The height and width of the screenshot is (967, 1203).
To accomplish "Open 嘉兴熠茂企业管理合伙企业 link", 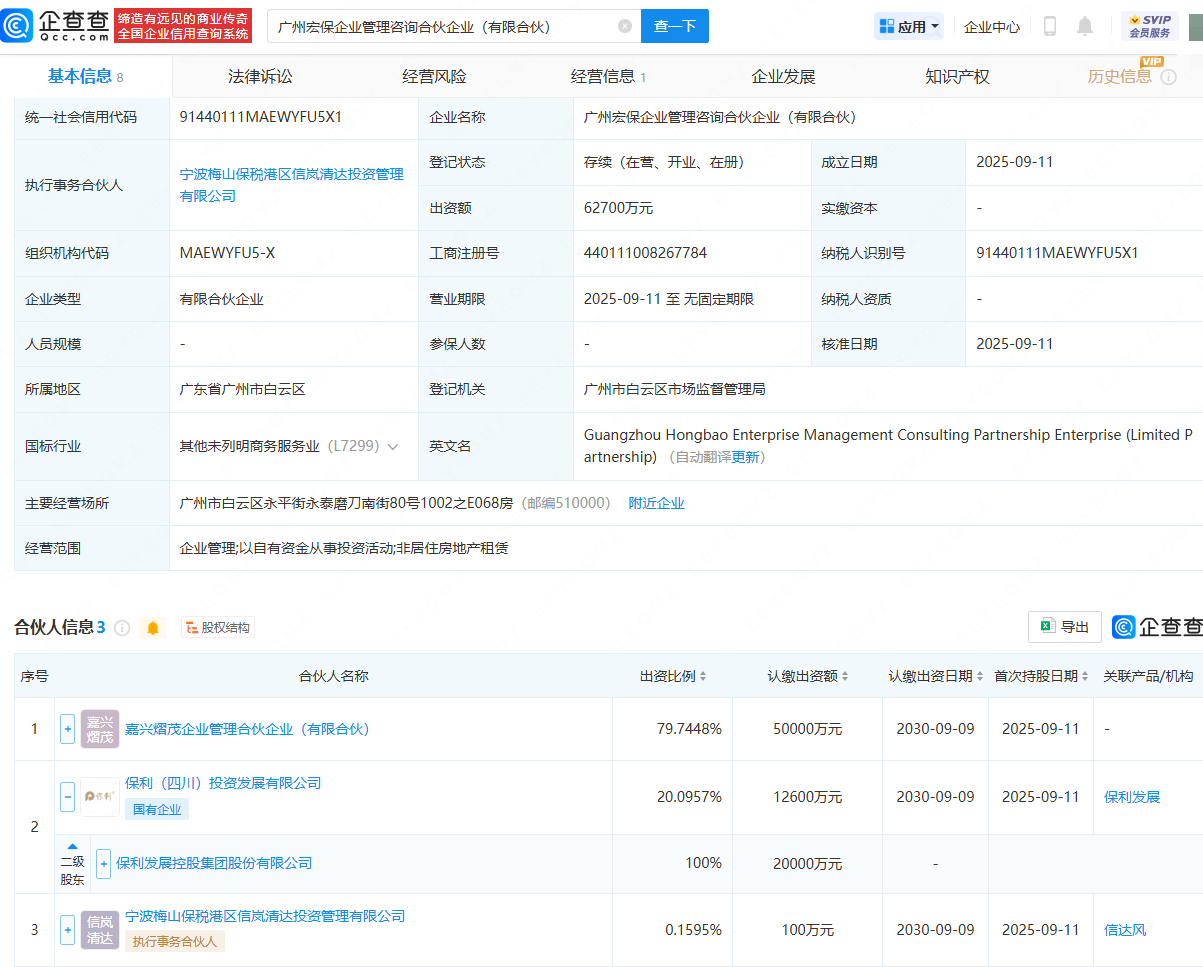I will (x=250, y=729).
